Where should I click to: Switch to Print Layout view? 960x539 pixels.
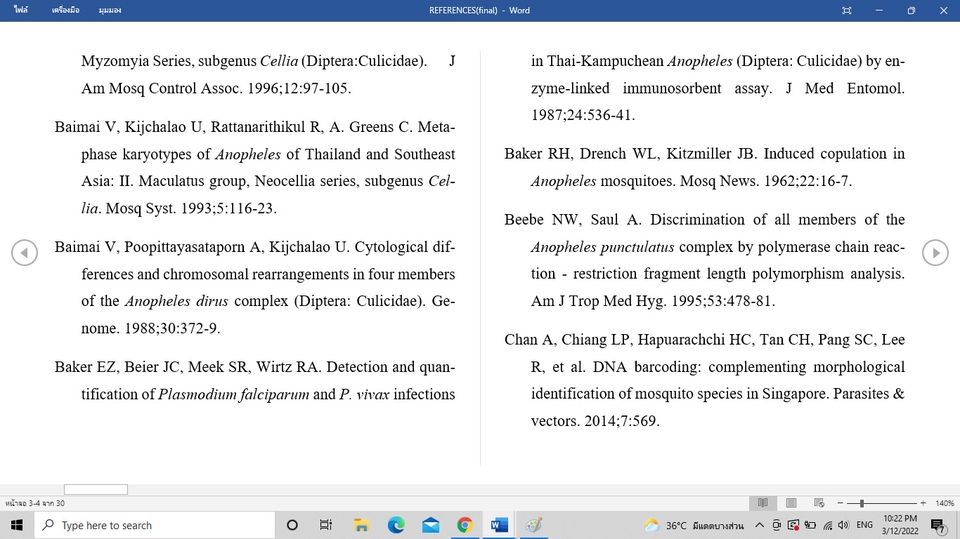point(791,503)
